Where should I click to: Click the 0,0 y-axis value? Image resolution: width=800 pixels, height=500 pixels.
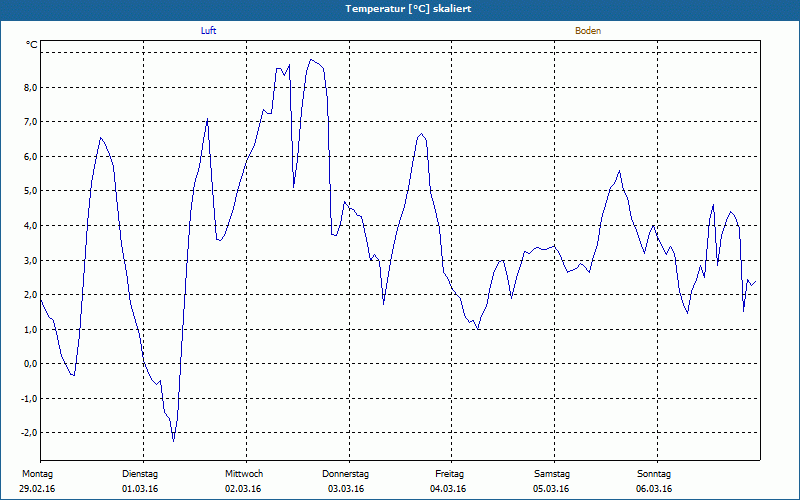point(31,364)
